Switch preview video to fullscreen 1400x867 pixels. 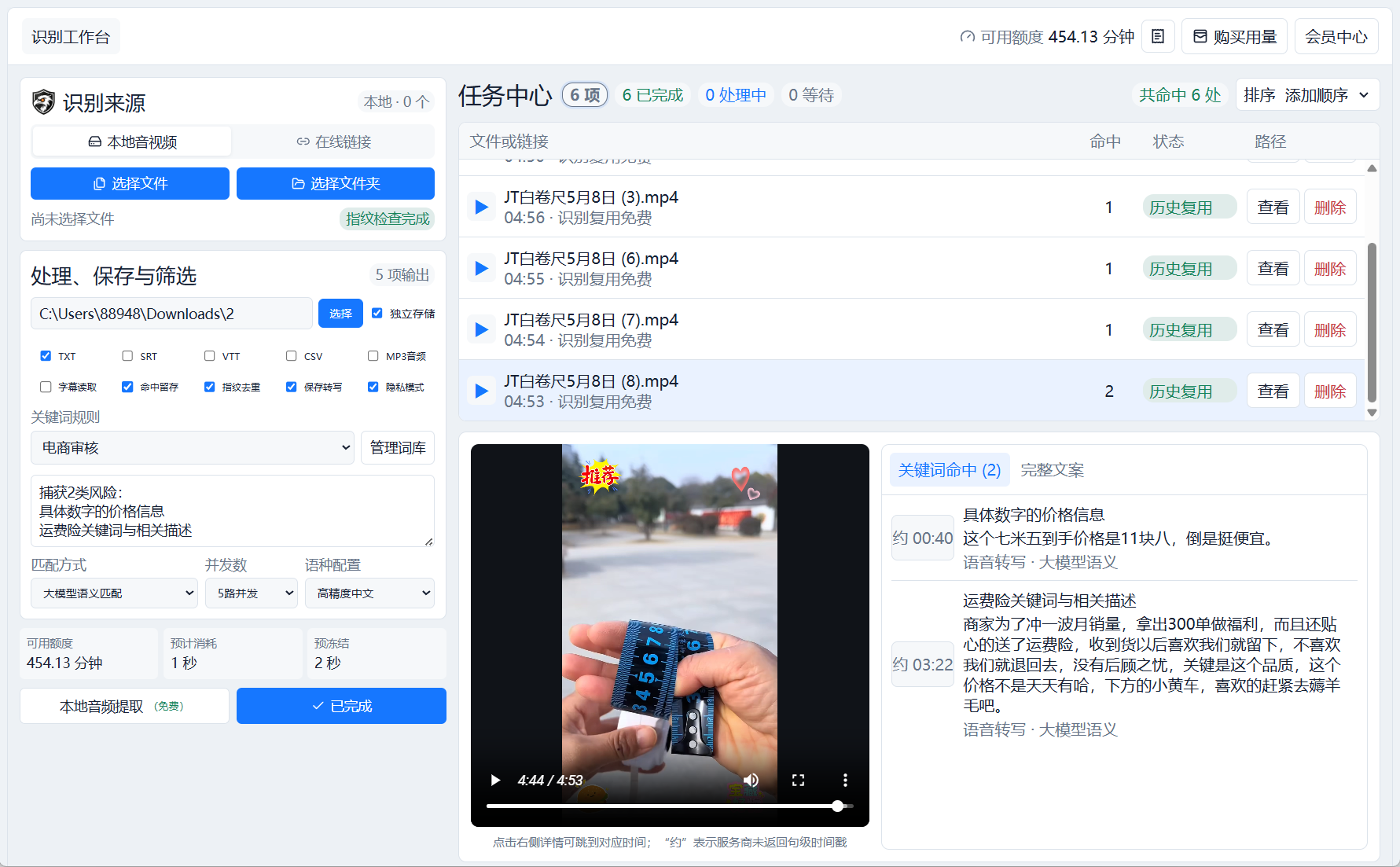798,780
